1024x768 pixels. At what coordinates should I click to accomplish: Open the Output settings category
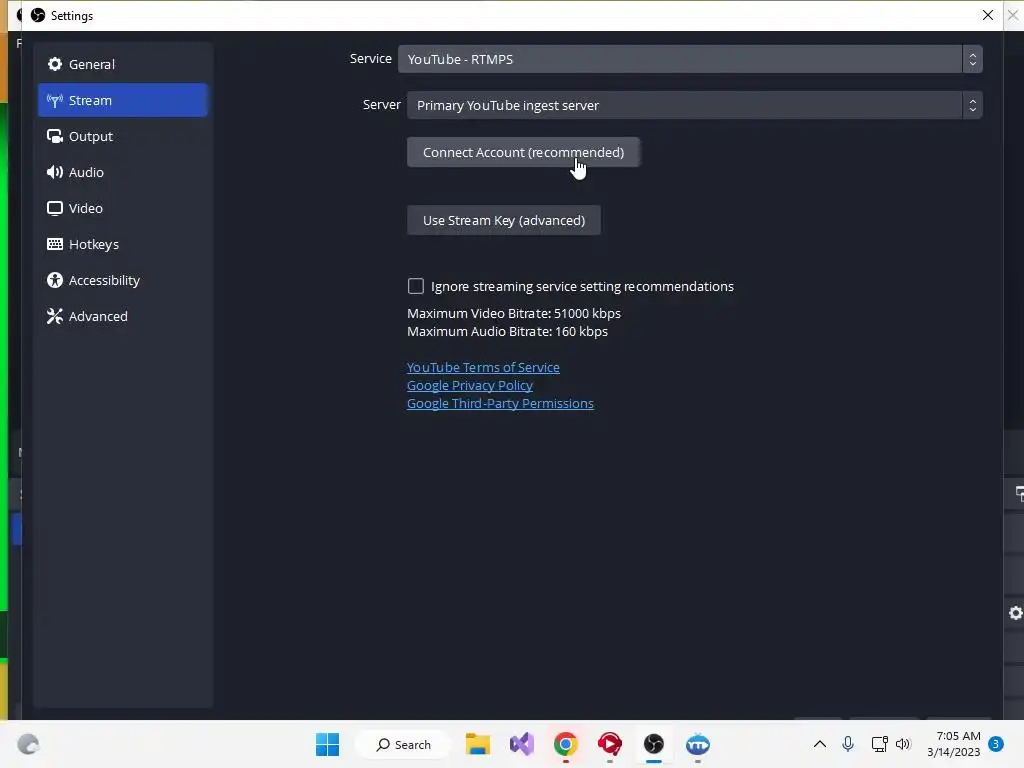pos(123,136)
